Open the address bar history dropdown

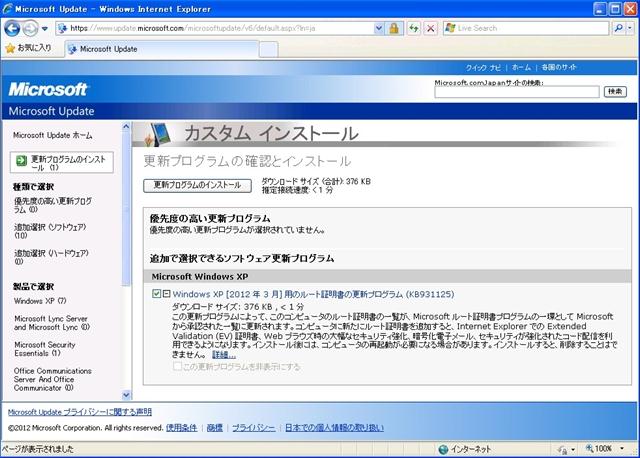tap(379, 28)
